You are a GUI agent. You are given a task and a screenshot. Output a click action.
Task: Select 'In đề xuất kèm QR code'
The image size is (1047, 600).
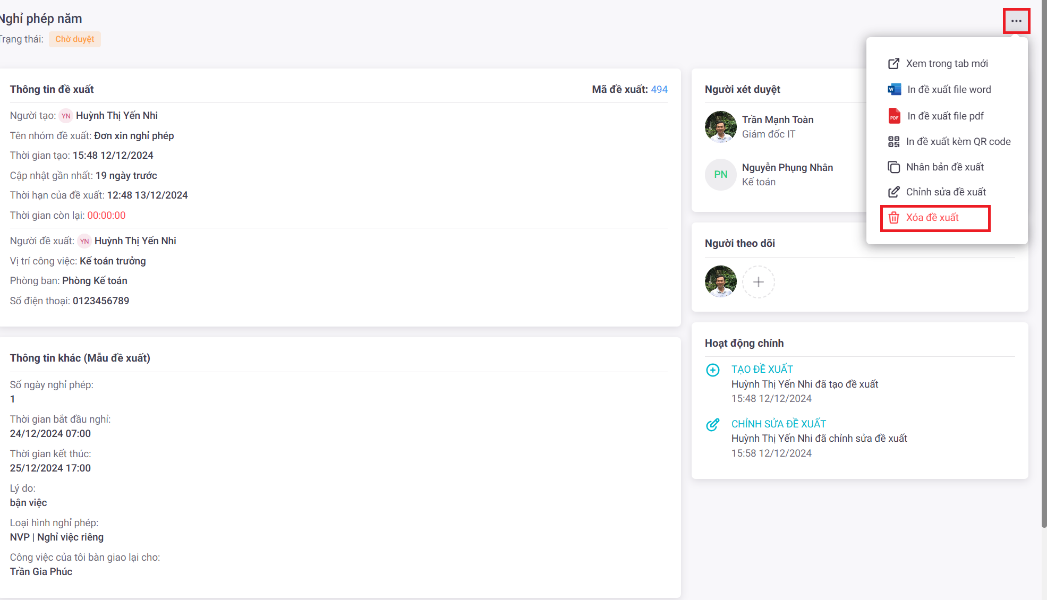click(x=957, y=142)
